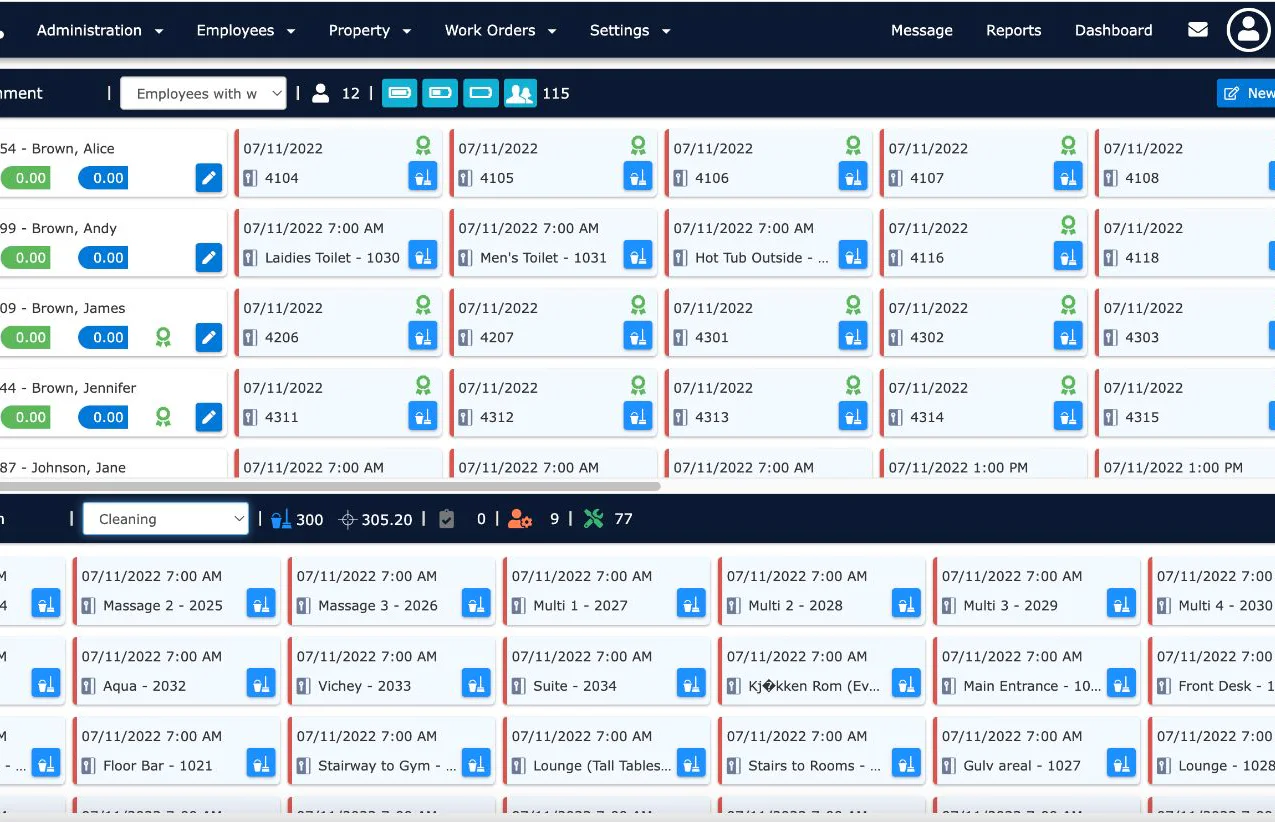Click the single person icon beside 12
The image size is (1275, 822).
320,93
